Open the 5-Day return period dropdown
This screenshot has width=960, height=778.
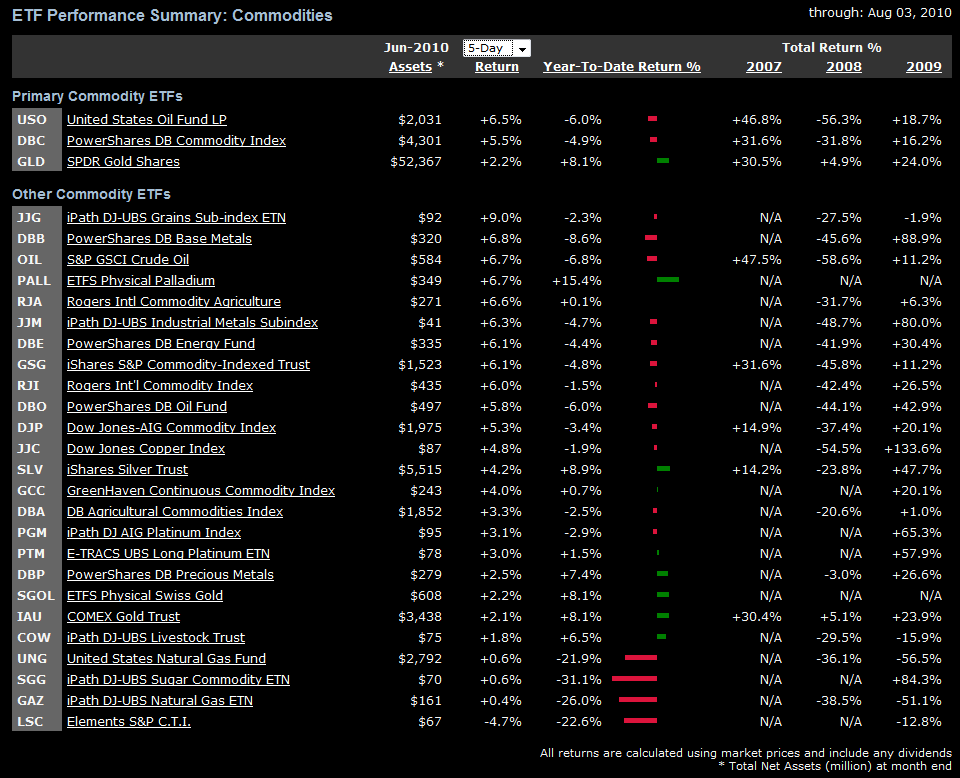(x=497, y=48)
